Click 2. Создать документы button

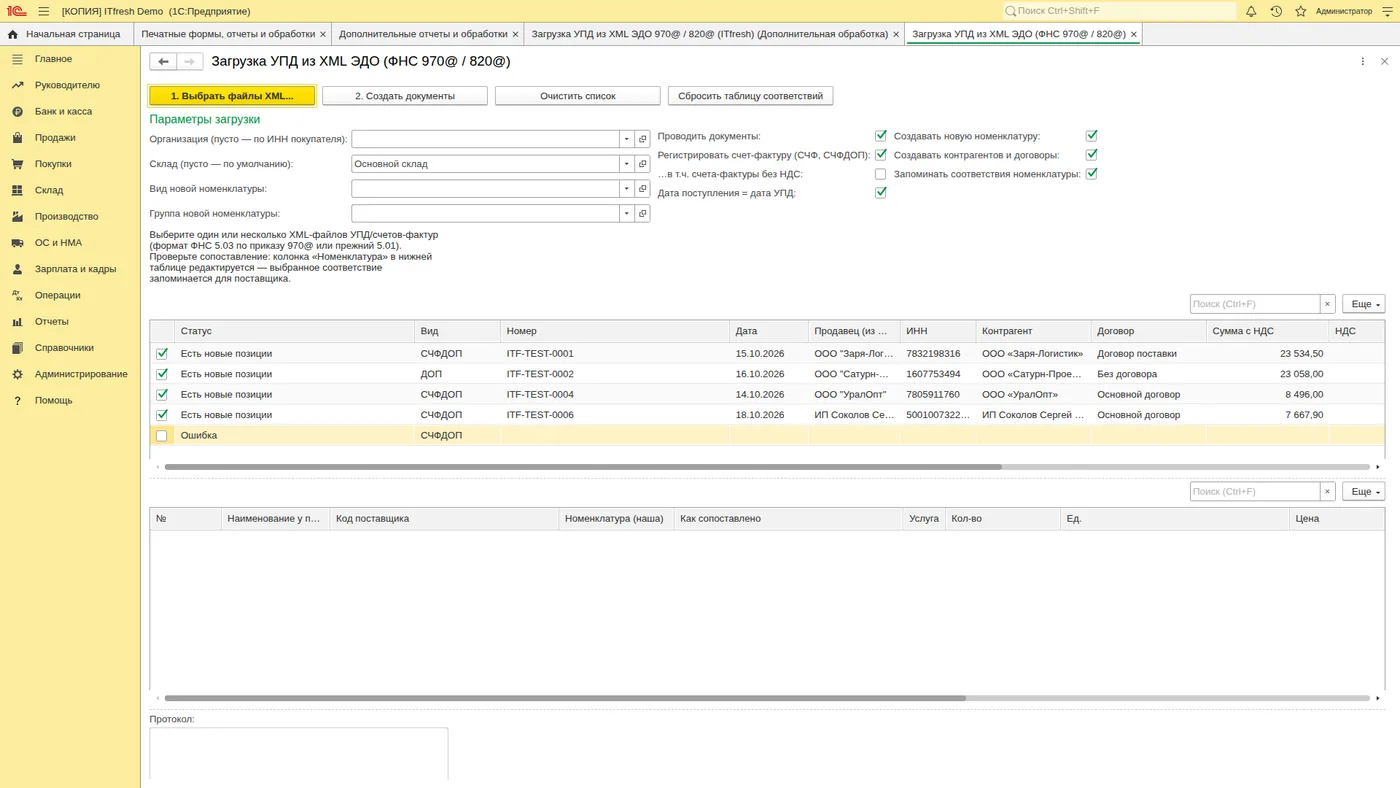pos(405,96)
